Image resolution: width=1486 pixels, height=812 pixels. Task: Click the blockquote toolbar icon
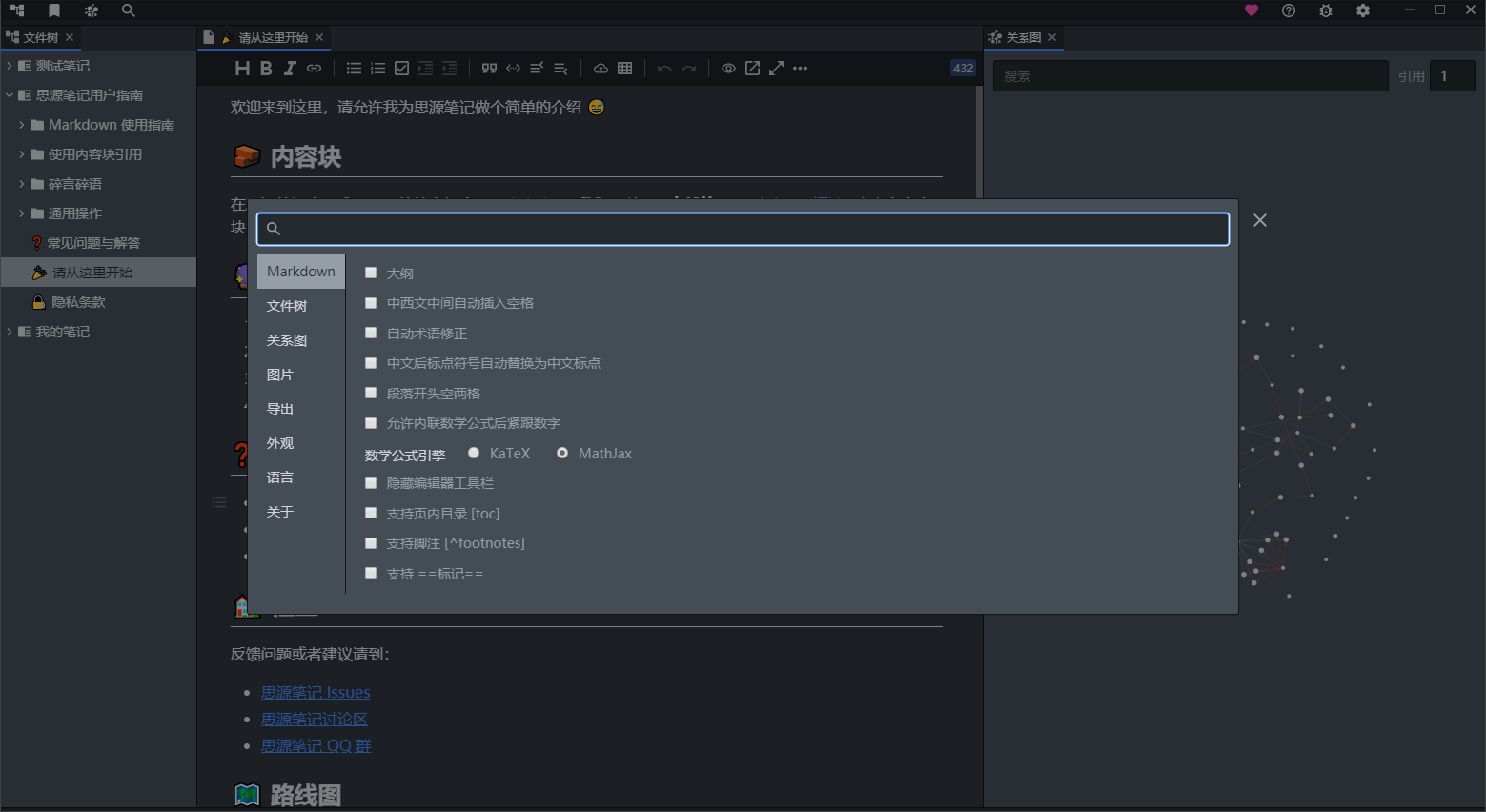click(489, 69)
